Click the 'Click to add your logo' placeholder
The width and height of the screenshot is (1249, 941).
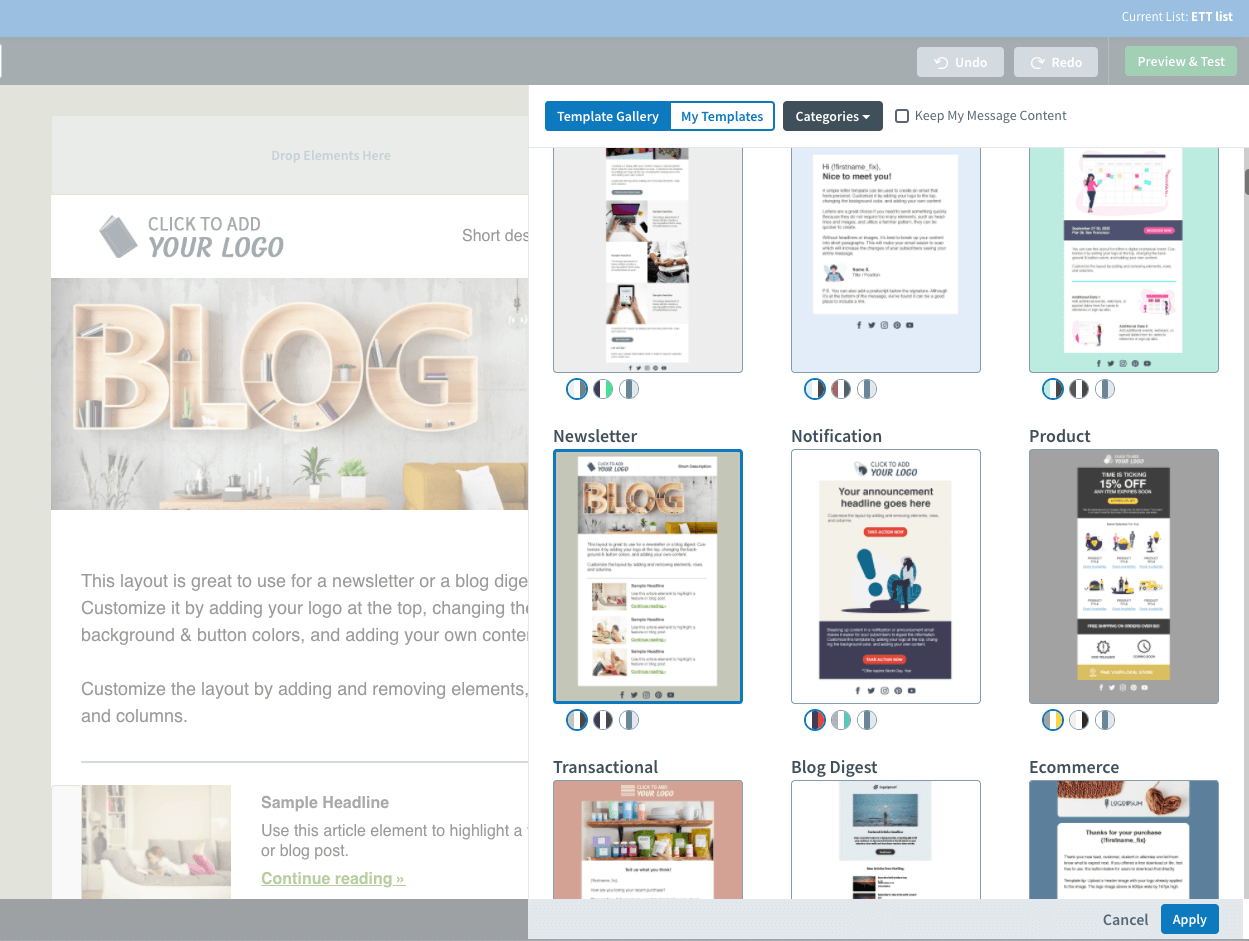click(192, 236)
